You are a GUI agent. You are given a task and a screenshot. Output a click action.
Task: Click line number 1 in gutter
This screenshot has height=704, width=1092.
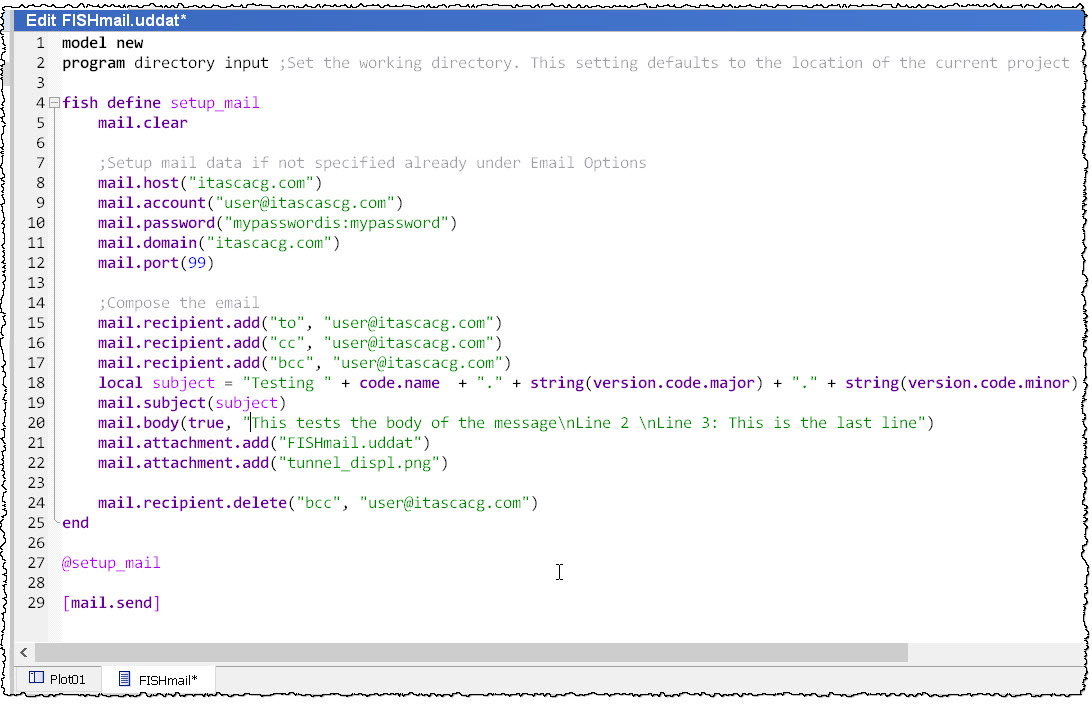click(40, 42)
